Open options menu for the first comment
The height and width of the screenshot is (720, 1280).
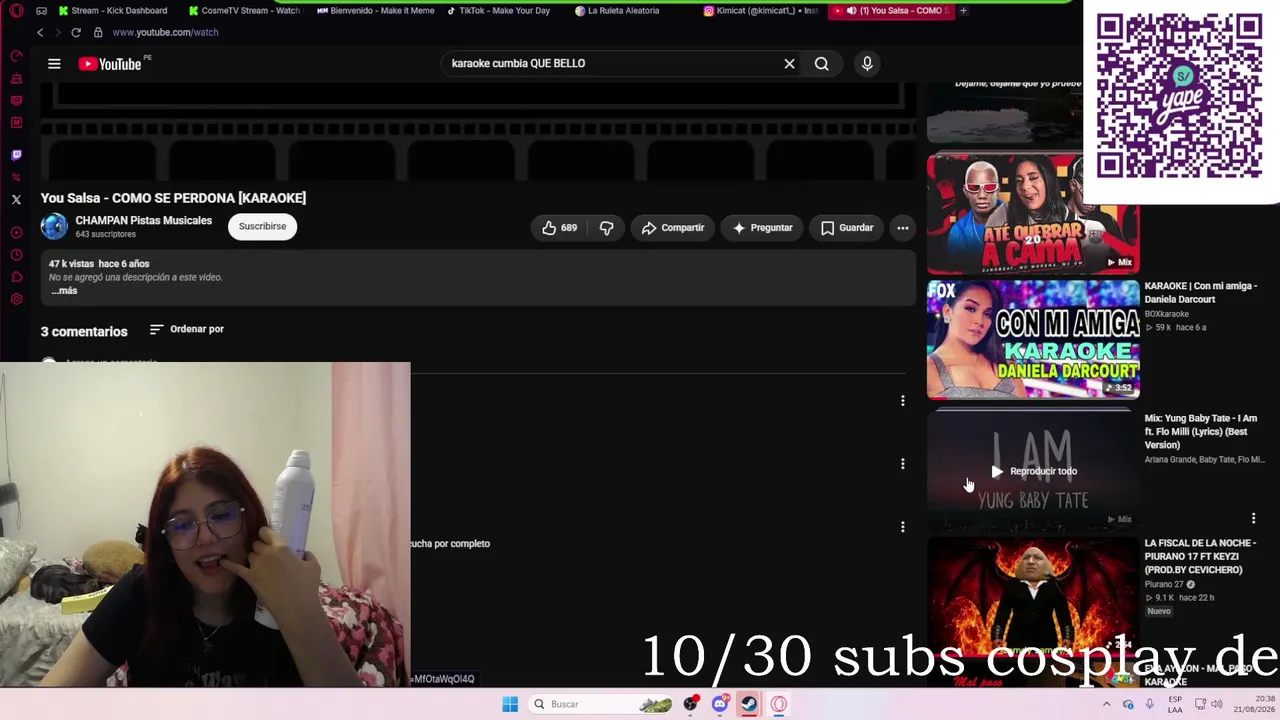pyautogui.click(x=902, y=401)
